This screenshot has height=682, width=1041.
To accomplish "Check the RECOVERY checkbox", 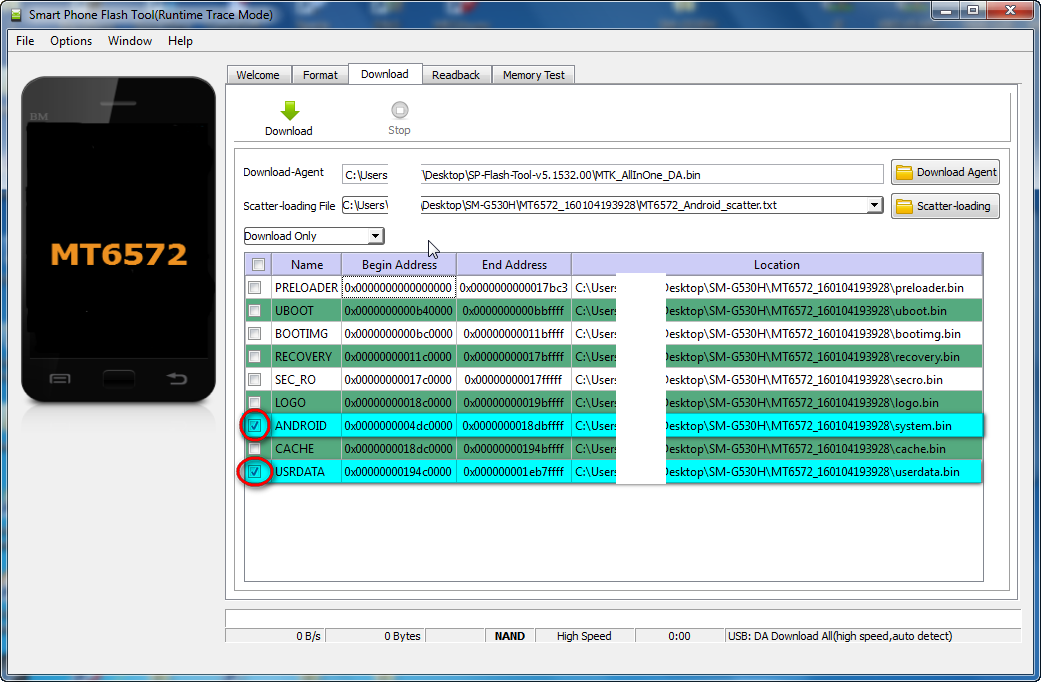I will 254,357.
